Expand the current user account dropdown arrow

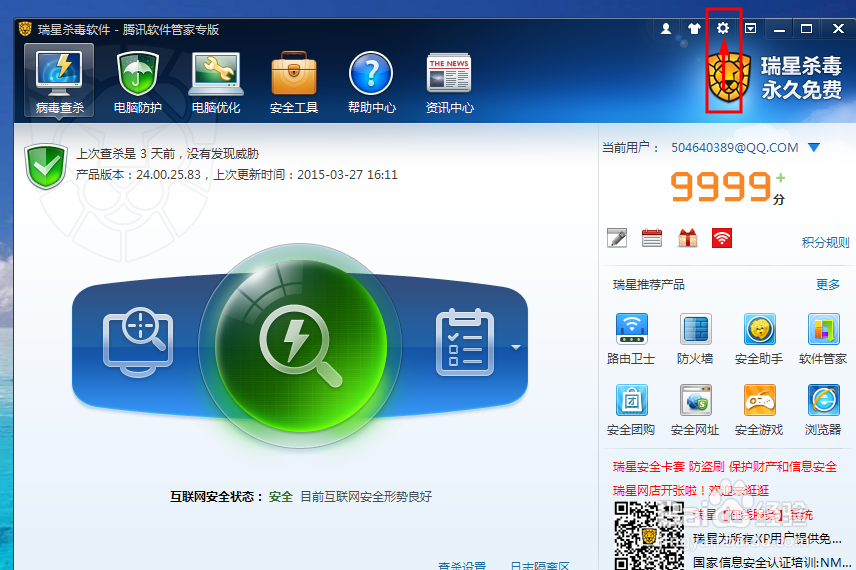pyautogui.click(x=813, y=147)
